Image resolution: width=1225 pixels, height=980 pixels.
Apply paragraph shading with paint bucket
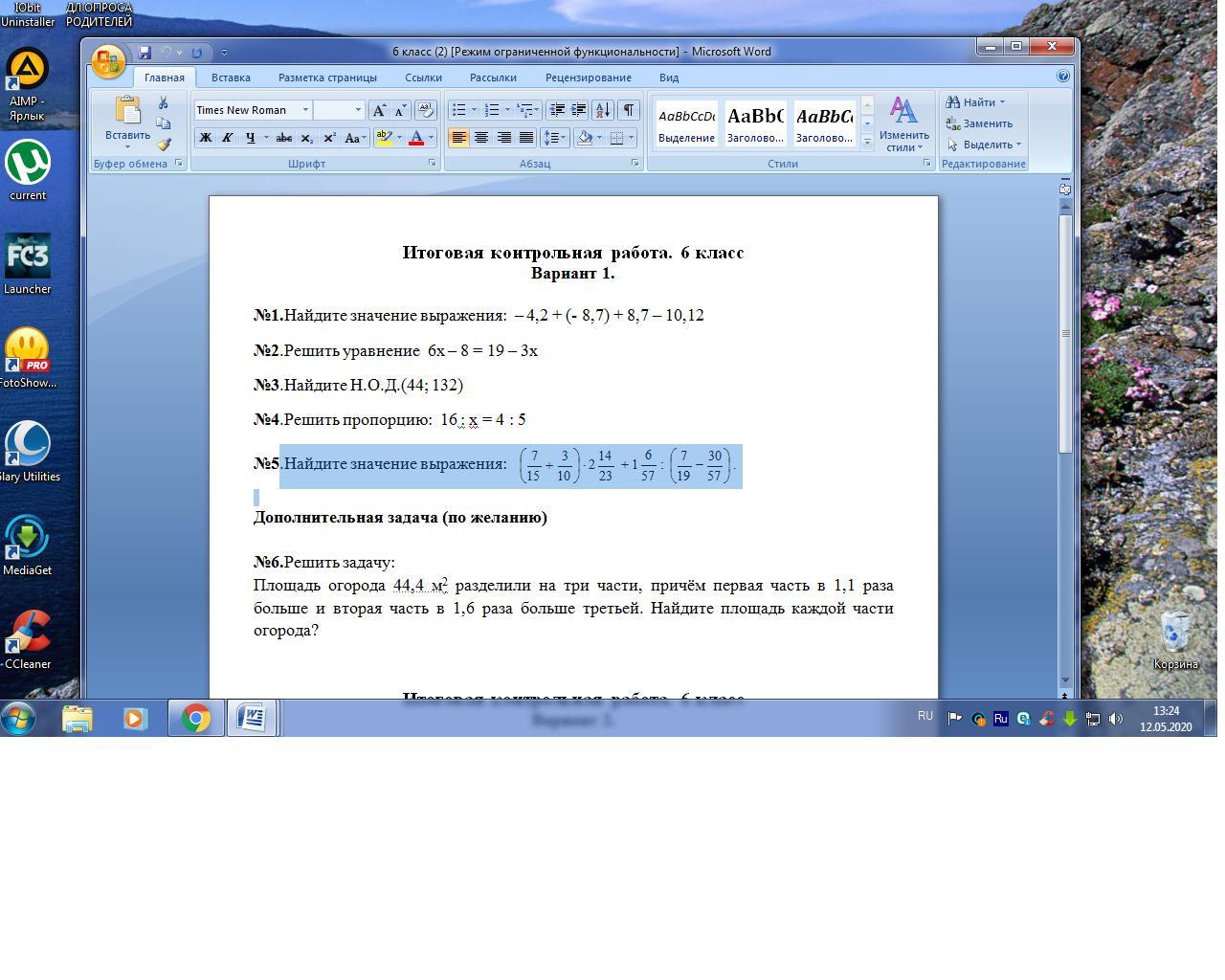585,138
